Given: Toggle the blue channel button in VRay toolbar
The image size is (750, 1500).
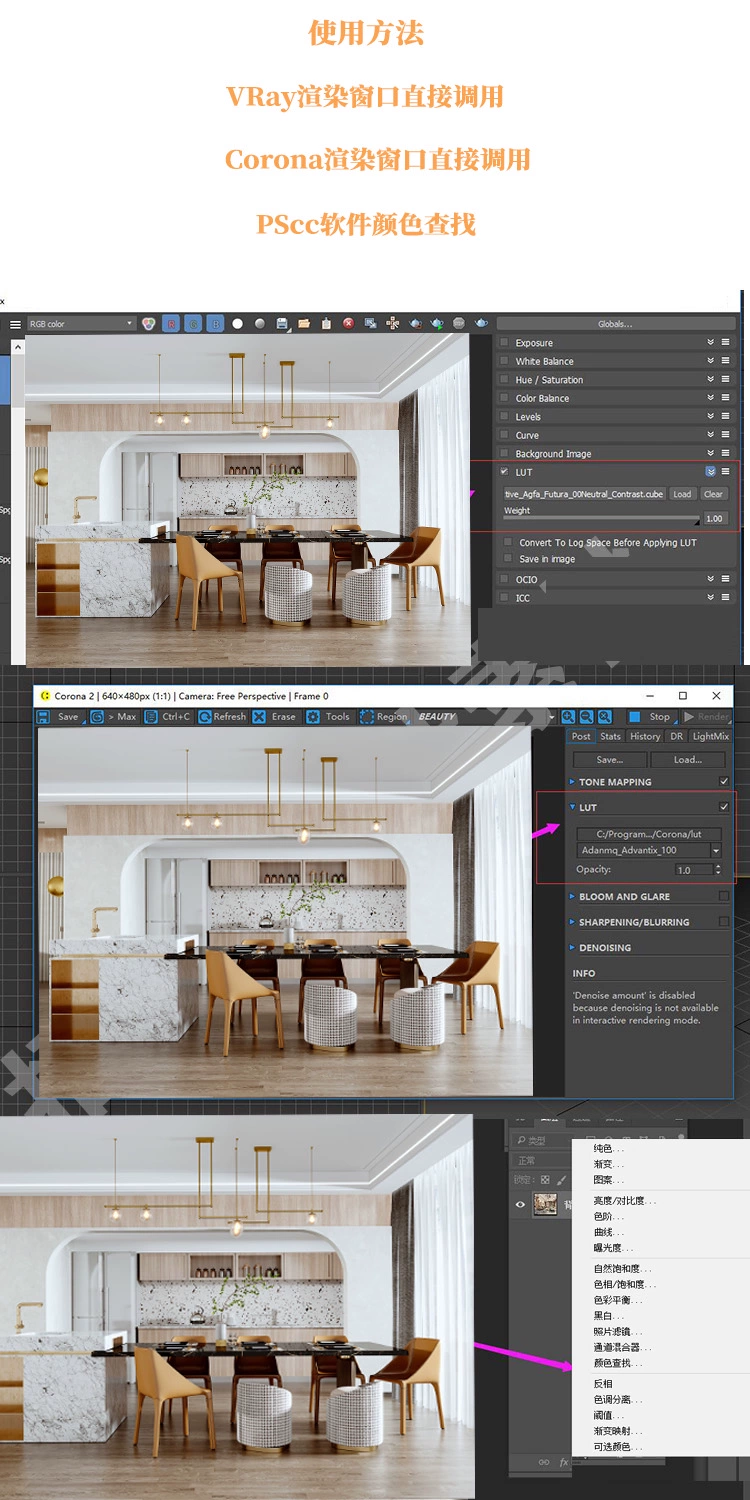Looking at the screenshot, I should (215, 324).
